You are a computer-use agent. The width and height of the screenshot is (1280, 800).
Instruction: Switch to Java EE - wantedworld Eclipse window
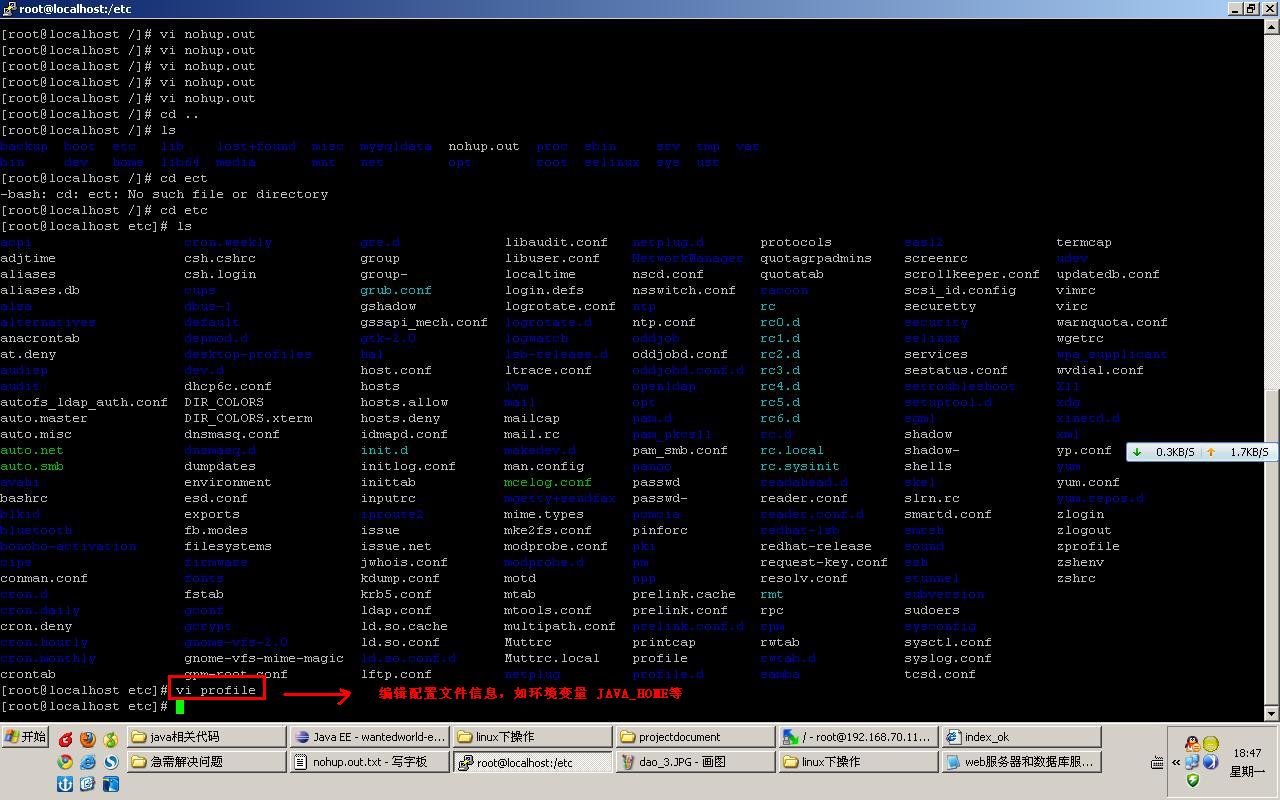369,737
